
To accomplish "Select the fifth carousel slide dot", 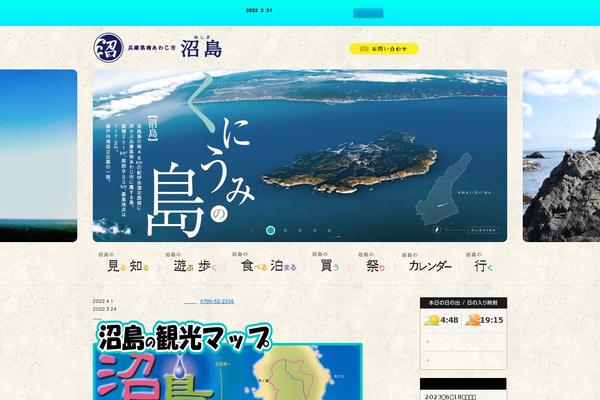I will (329, 230).
